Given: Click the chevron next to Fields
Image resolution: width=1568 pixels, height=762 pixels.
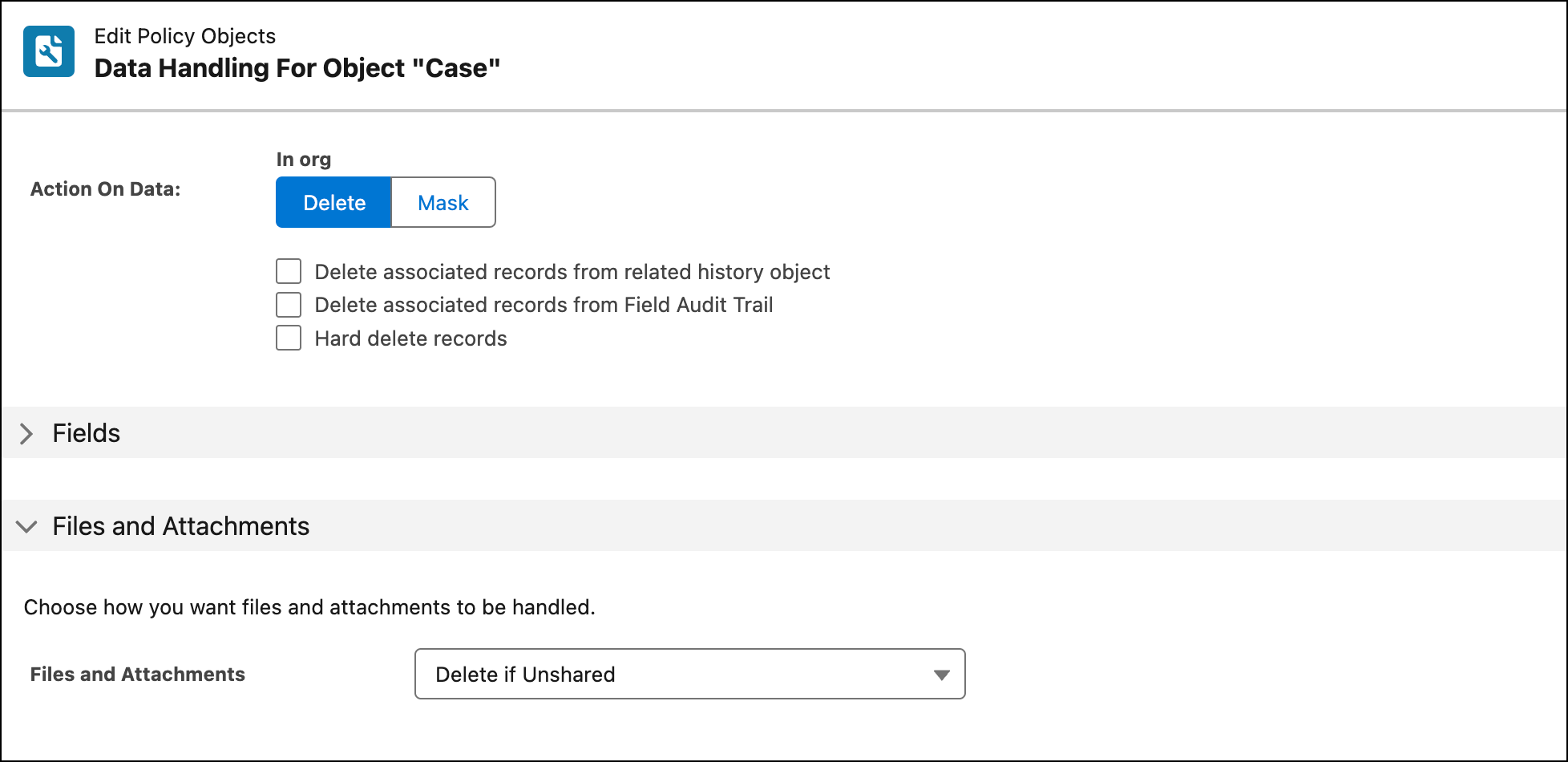Looking at the screenshot, I should [27, 433].
